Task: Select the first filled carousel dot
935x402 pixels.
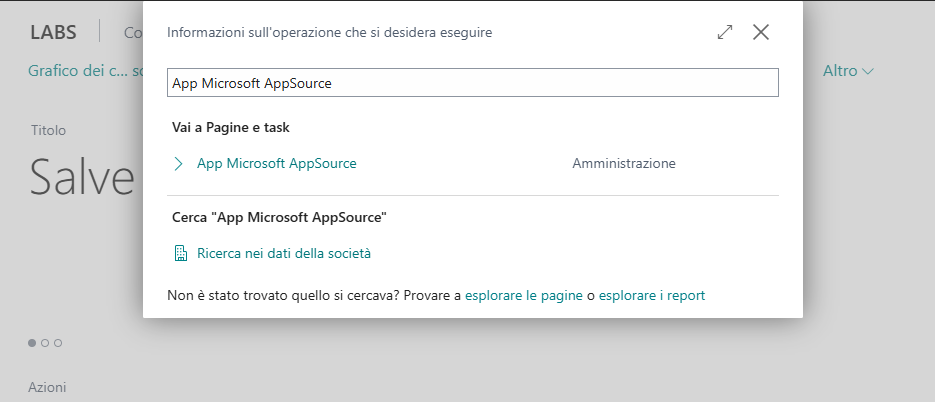Action: pyautogui.click(x=32, y=343)
